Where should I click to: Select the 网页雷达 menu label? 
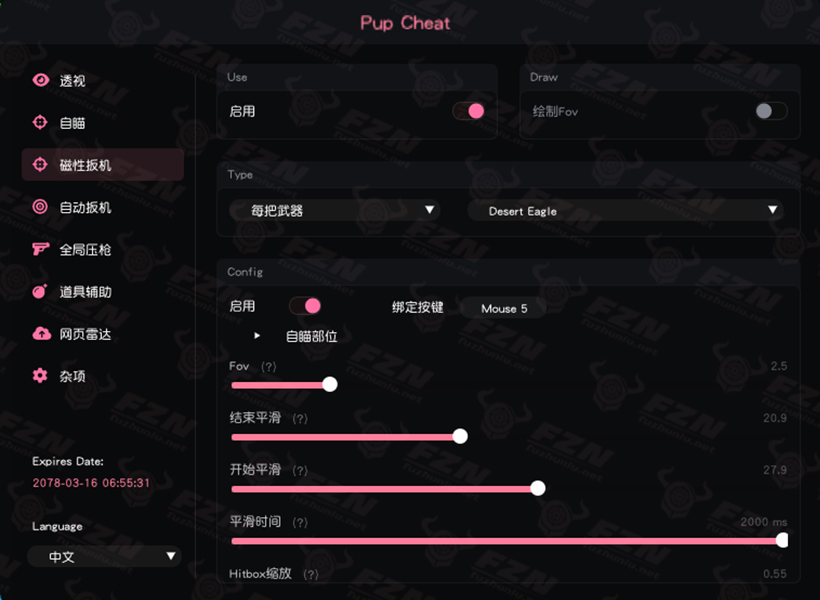click(85, 334)
